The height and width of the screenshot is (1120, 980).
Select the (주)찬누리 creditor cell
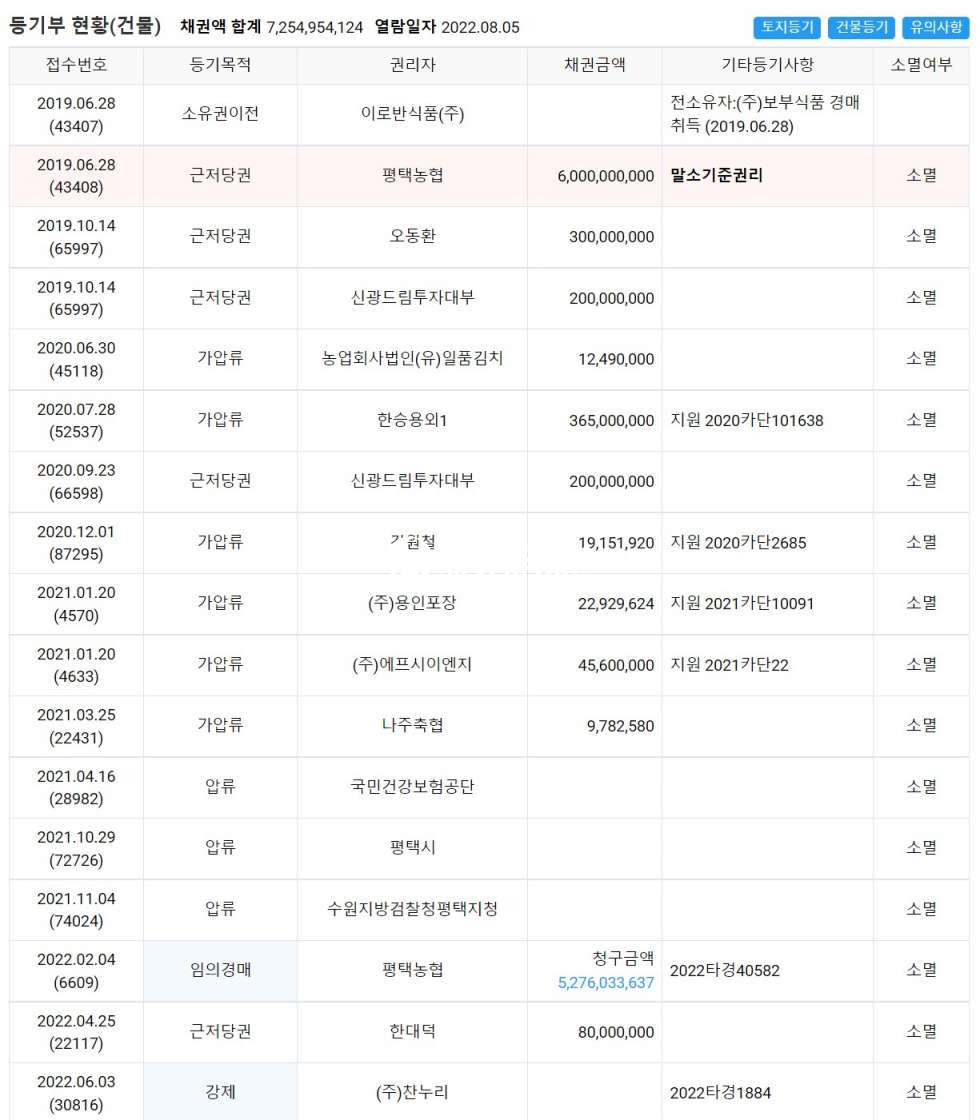(x=412, y=1092)
